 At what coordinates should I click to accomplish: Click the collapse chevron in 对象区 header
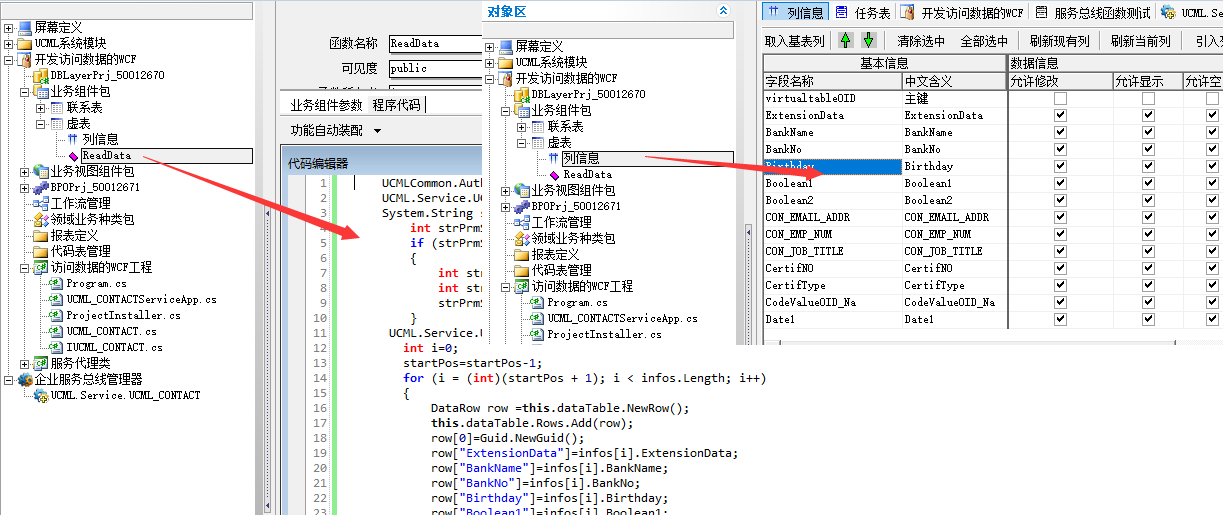724,11
